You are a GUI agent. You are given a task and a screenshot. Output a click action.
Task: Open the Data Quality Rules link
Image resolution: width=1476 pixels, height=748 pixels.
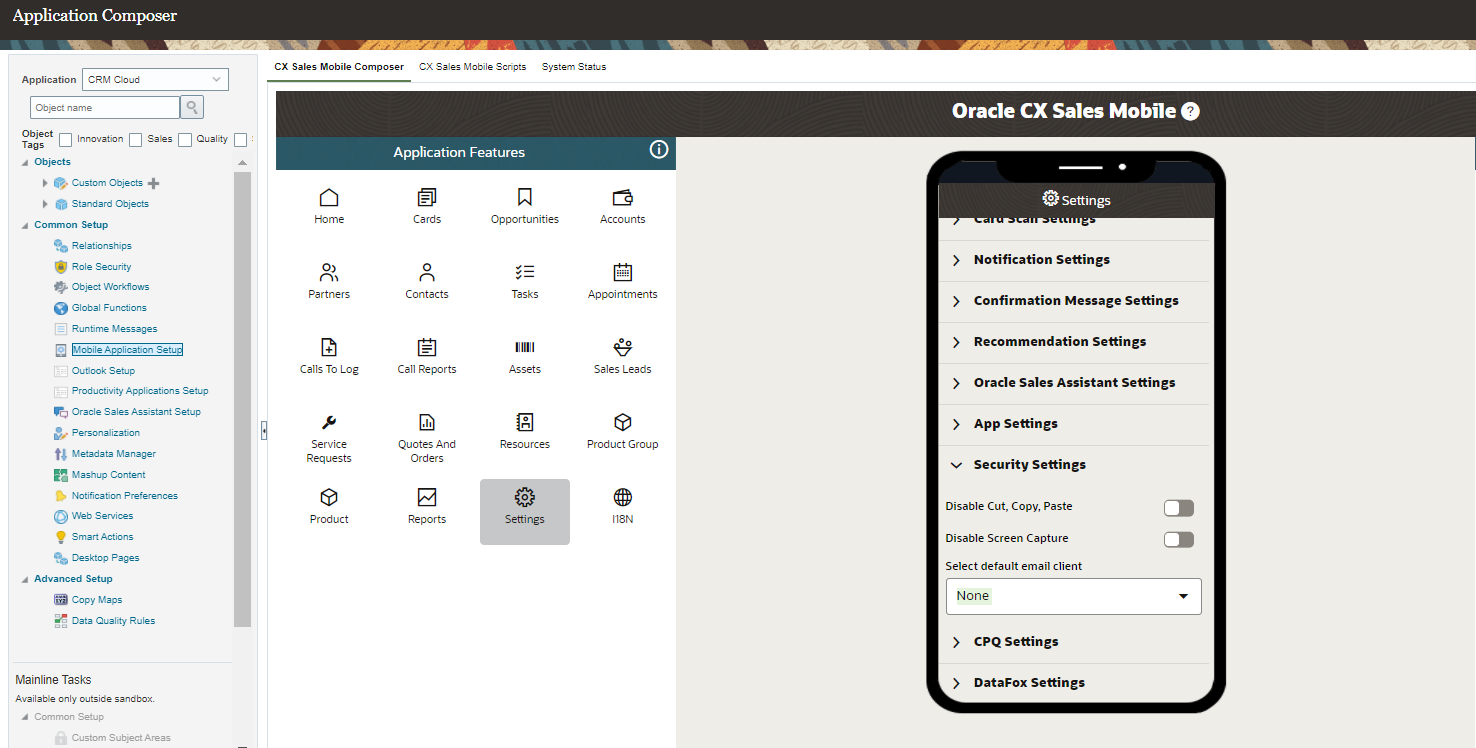113,621
